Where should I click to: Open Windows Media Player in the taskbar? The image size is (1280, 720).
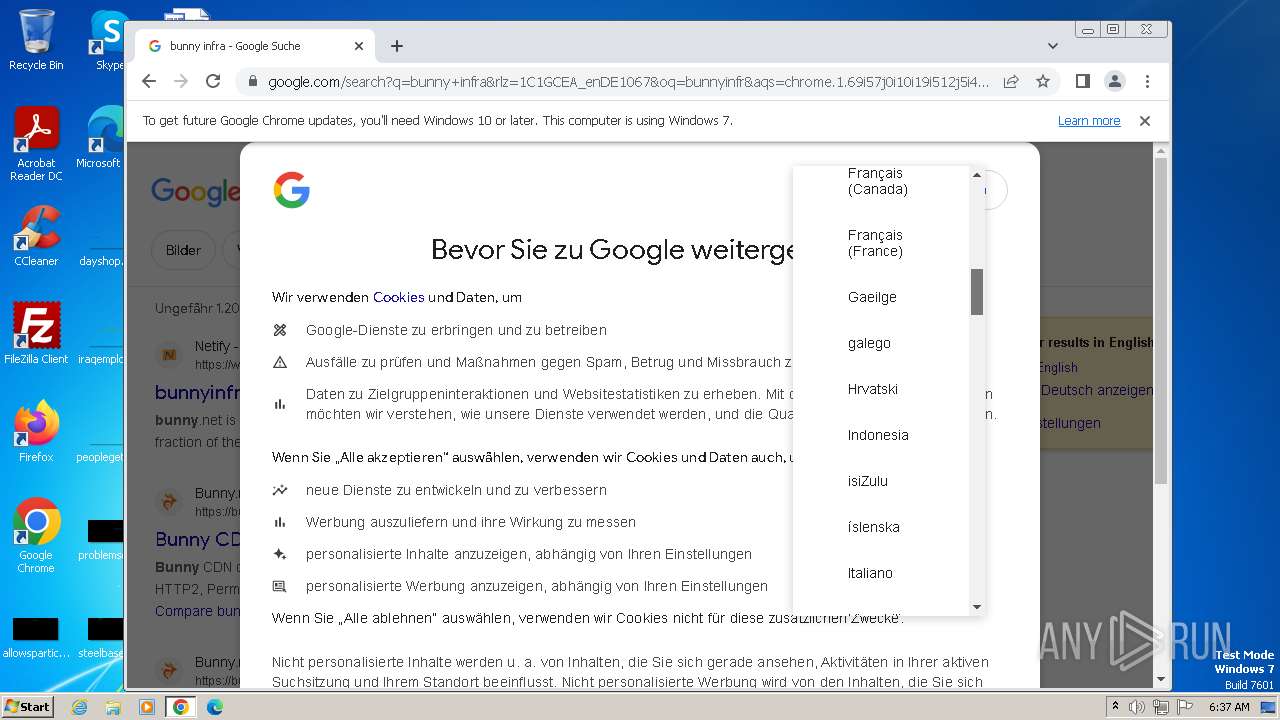pyautogui.click(x=147, y=707)
